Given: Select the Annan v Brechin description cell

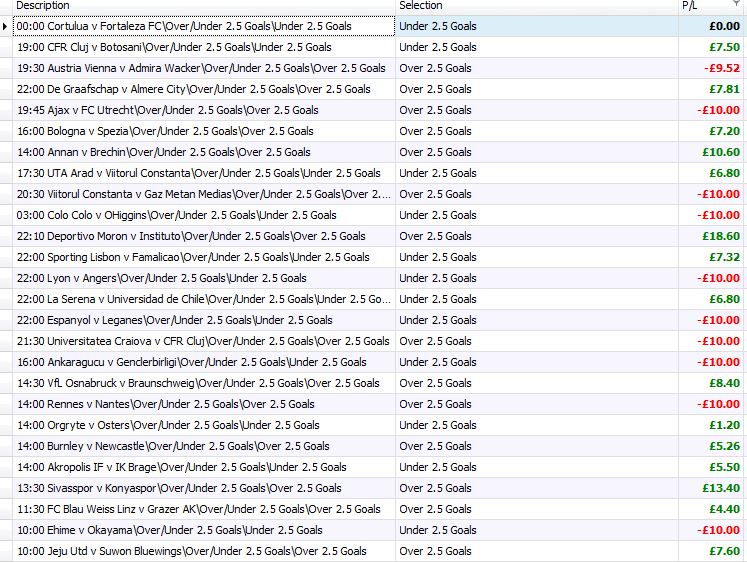Looking at the screenshot, I should (204, 152).
